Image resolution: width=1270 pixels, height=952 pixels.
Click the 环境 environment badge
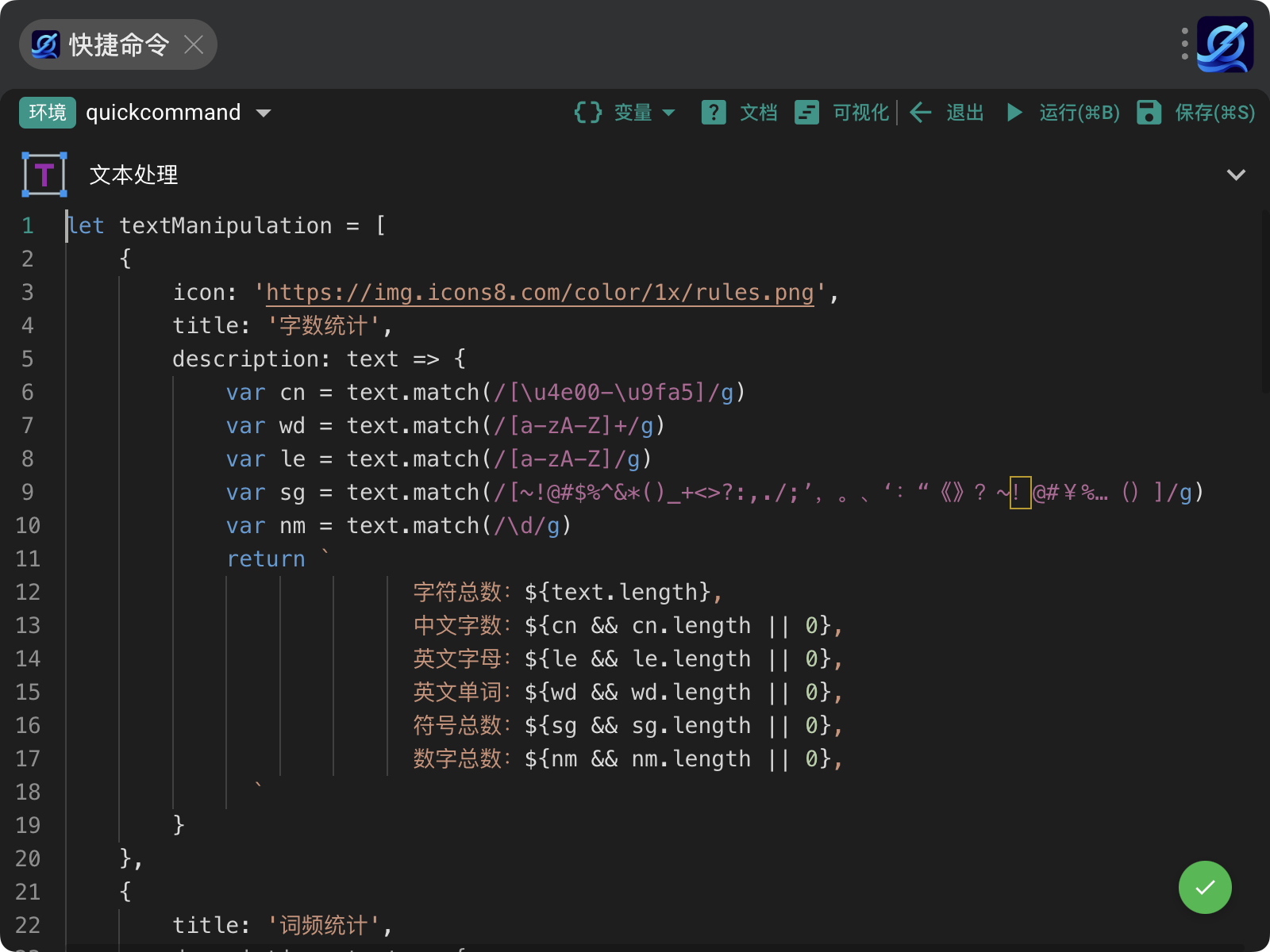point(48,113)
